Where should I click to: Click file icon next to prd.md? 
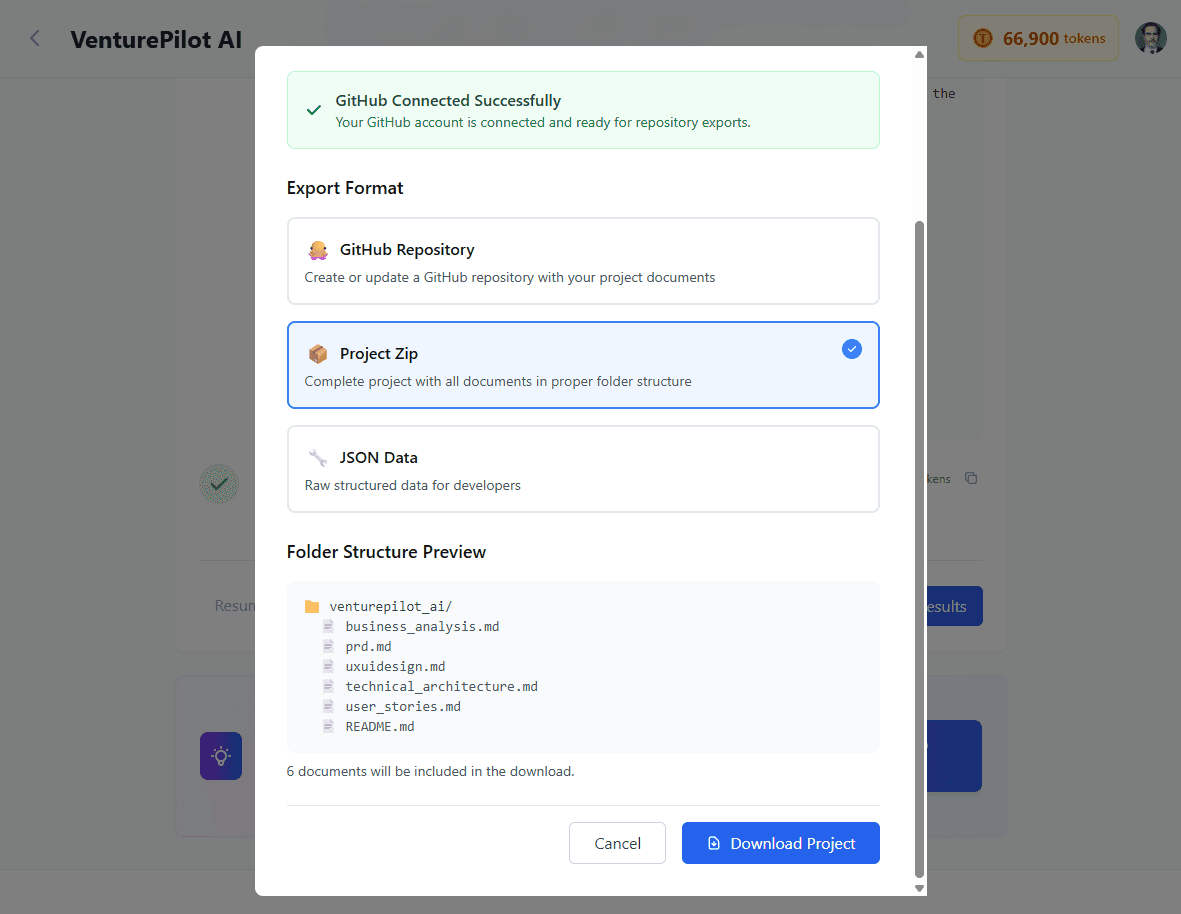328,646
